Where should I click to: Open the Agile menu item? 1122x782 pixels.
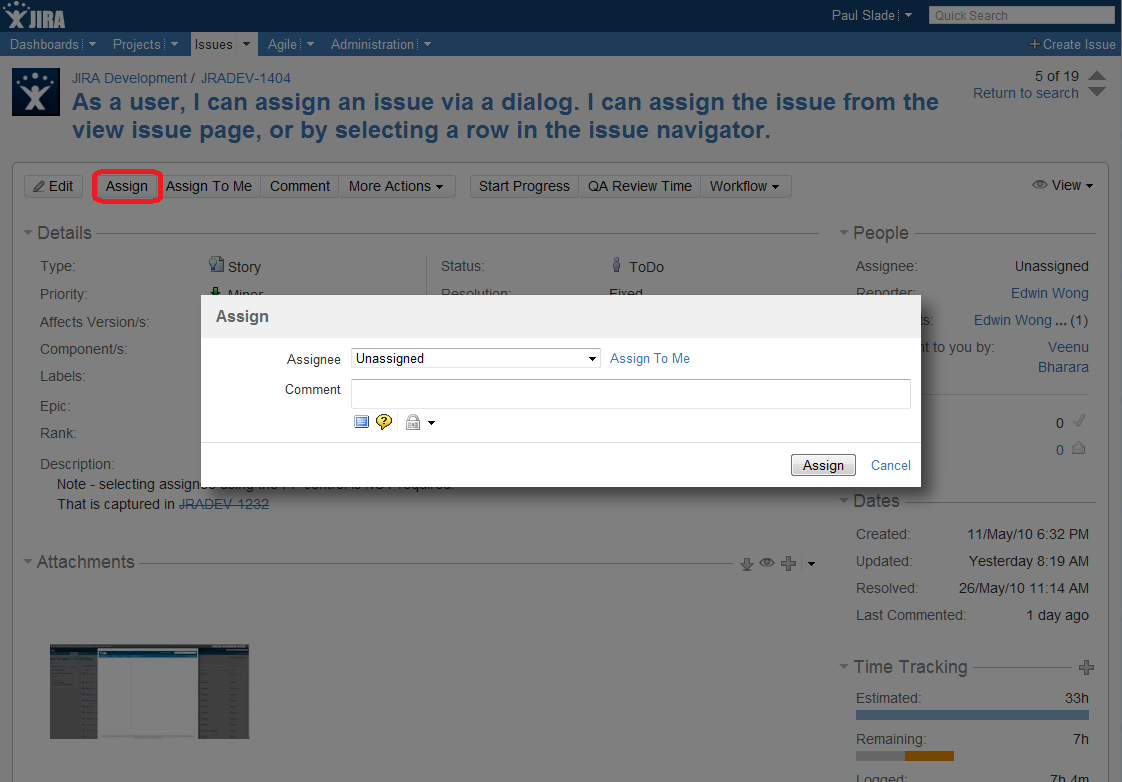pos(282,44)
